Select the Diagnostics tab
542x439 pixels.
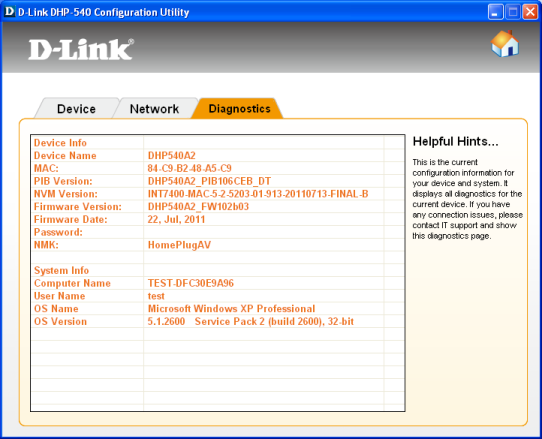coord(239,109)
